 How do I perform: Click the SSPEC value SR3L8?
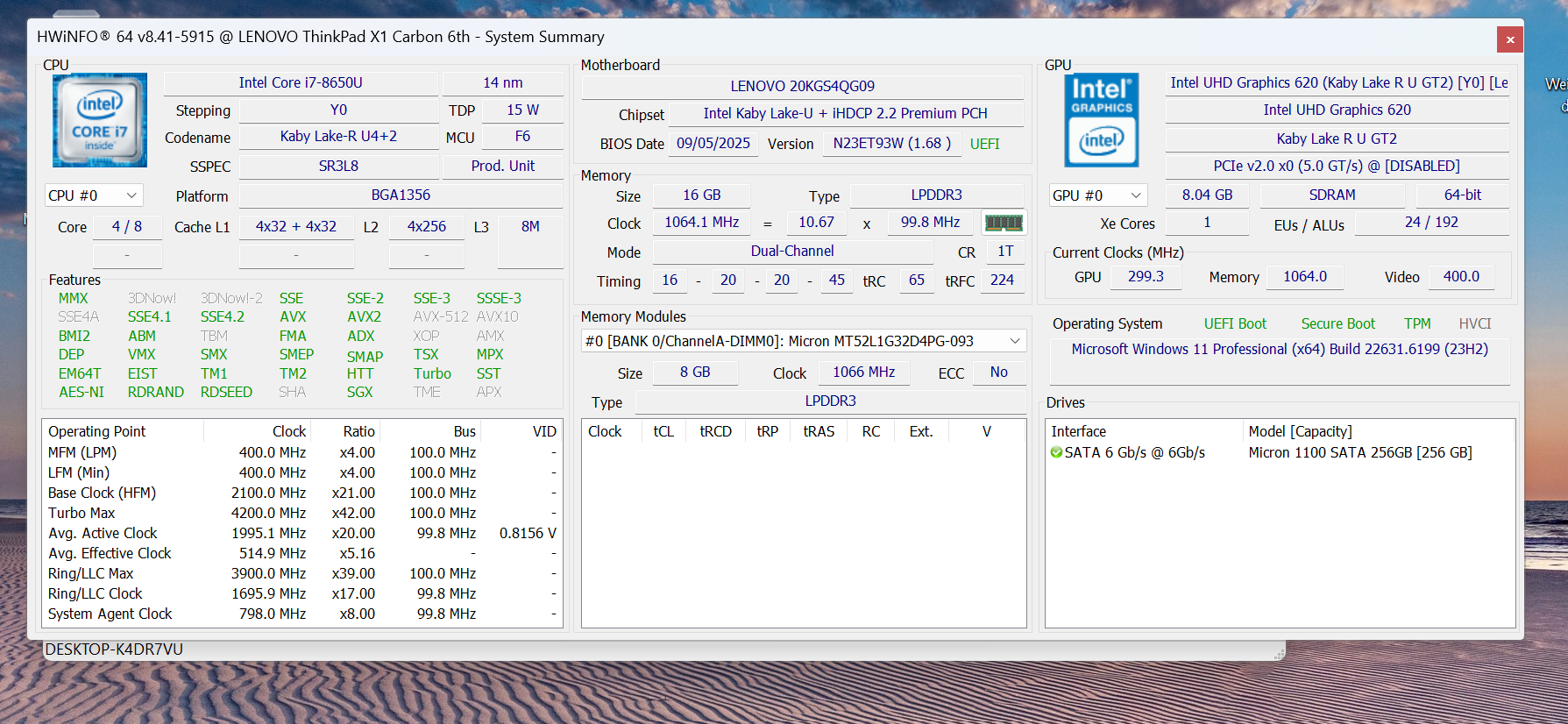click(x=338, y=167)
